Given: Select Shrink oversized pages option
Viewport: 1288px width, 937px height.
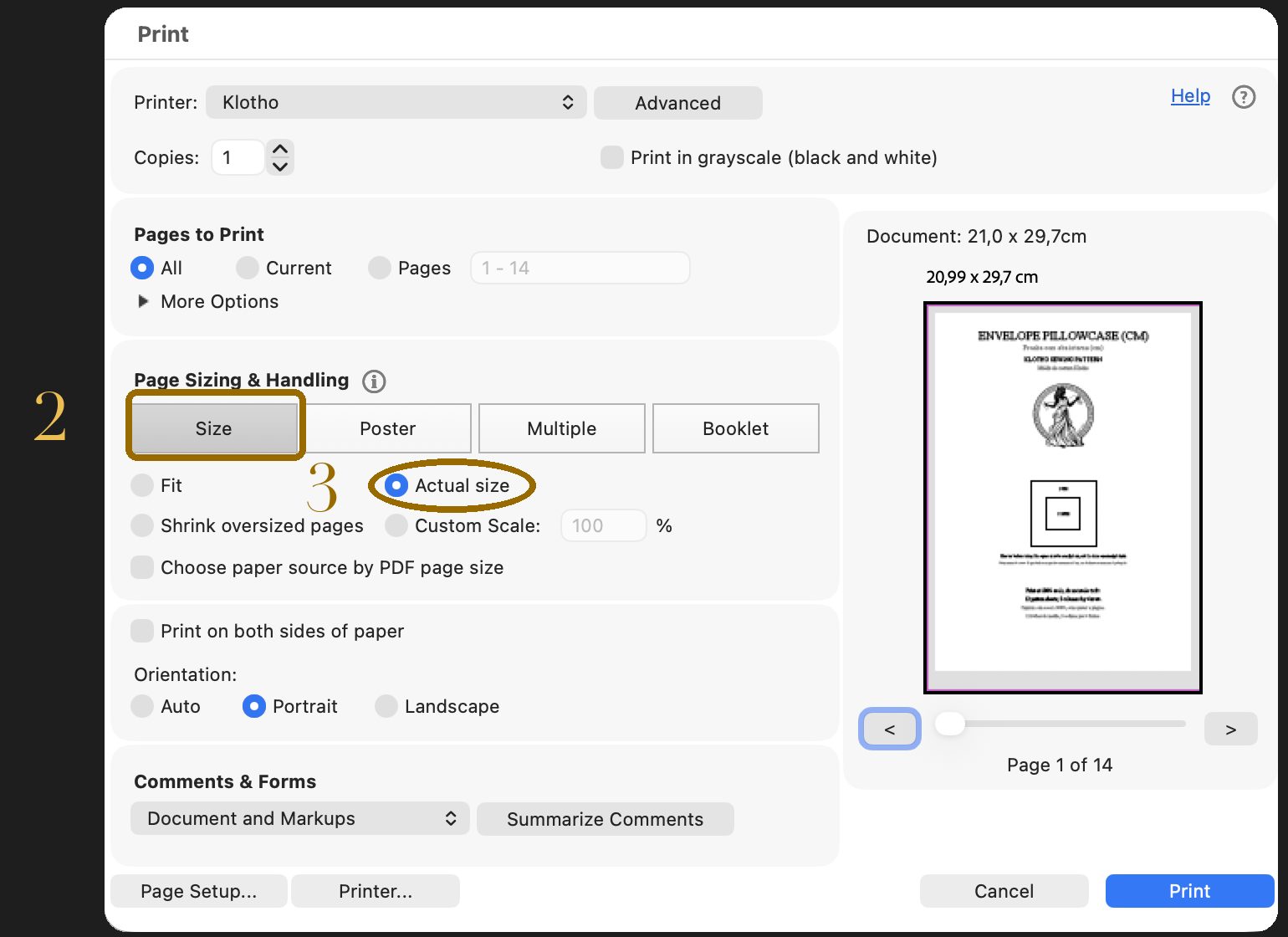Looking at the screenshot, I should (x=142, y=525).
